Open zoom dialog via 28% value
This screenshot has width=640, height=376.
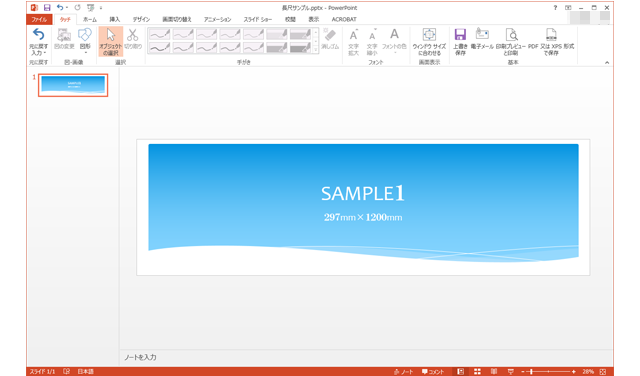pos(588,372)
